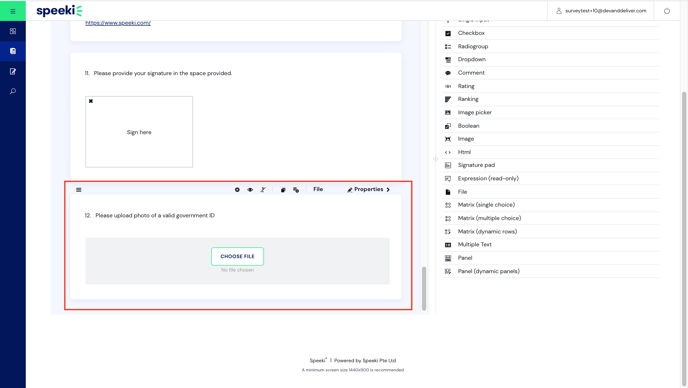Add a Rating question from toolbox
Screen dimensions: 688x388
(x=551, y=86)
